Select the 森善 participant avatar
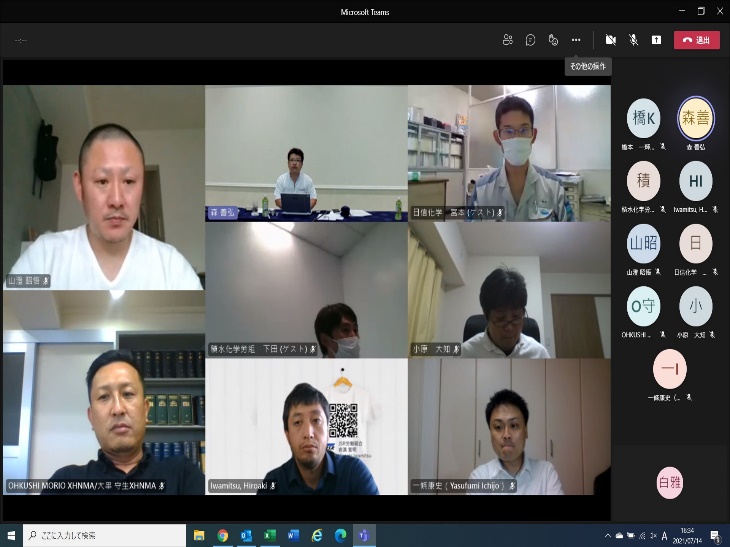 click(696, 118)
